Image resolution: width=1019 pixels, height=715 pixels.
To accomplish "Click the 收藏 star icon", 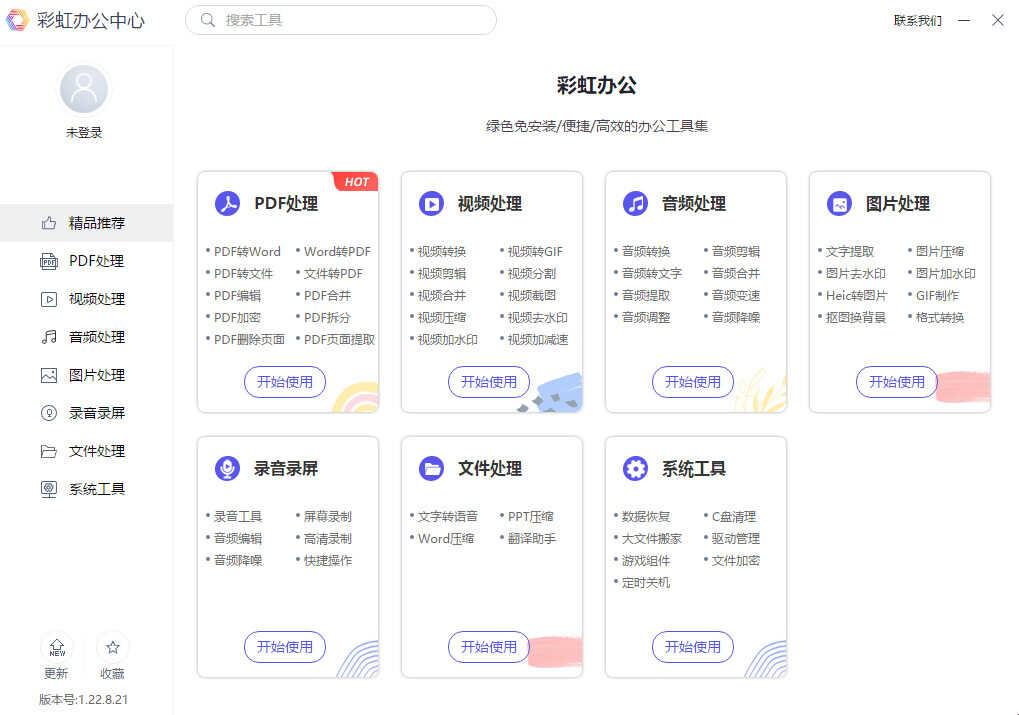I will coord(112,647).
